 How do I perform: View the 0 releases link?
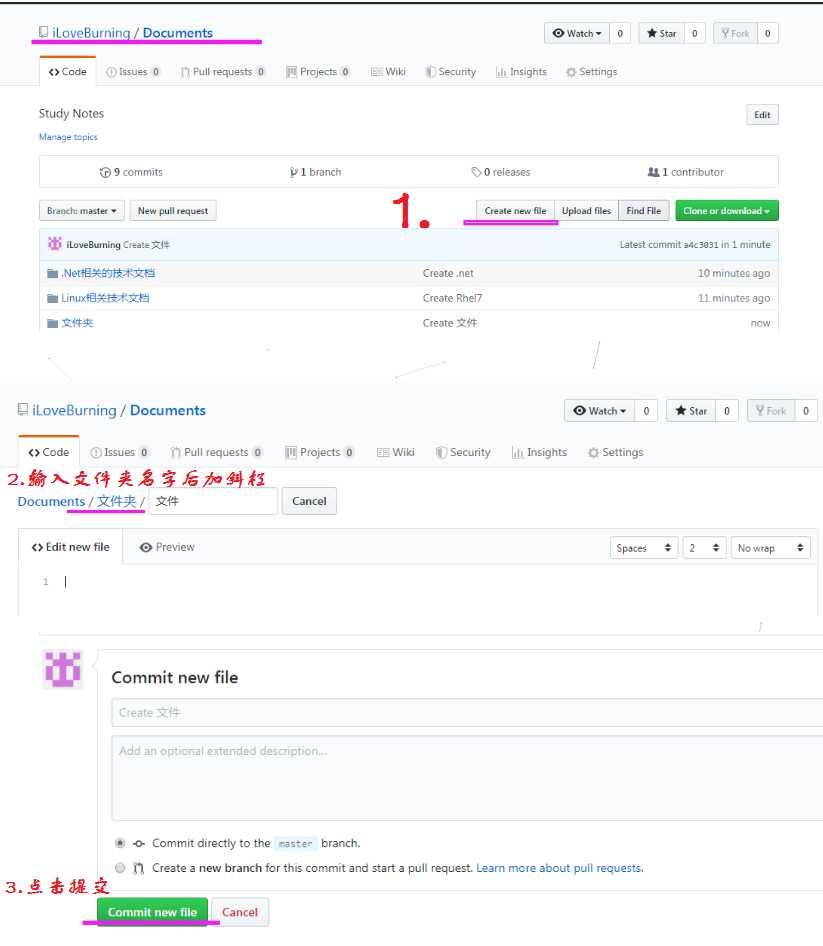(501, 172)
